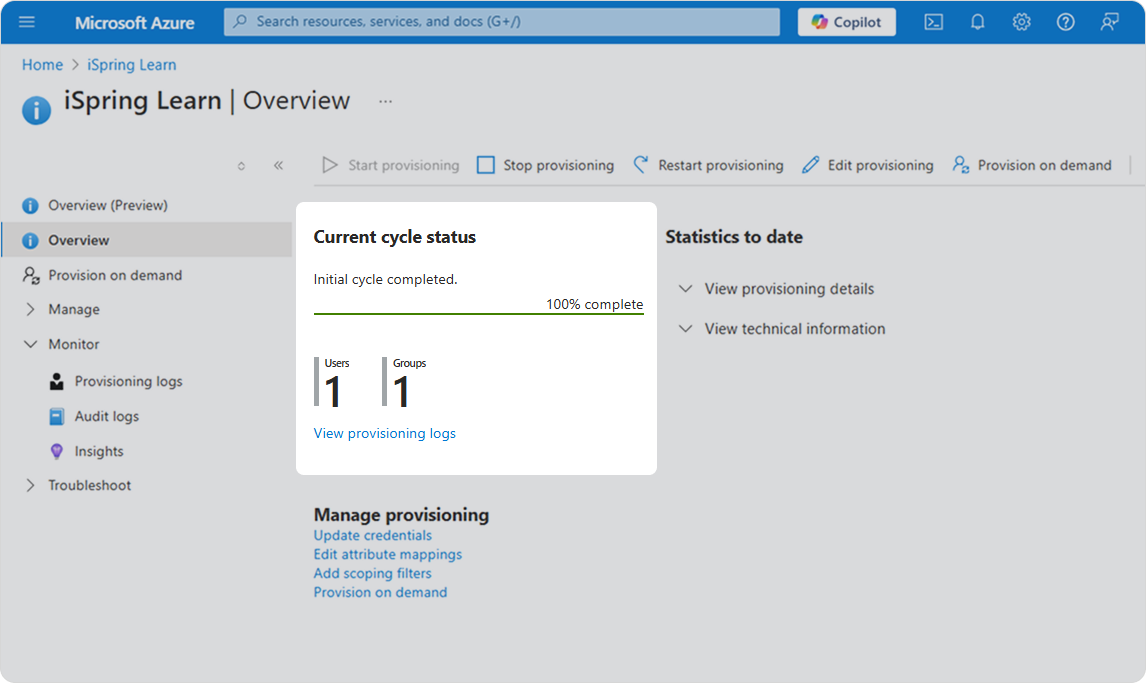Image resolution: width=1146 pixels, height=683 pixels.
Task: Open the feedback icon in header
Action: coord(1109,22)
